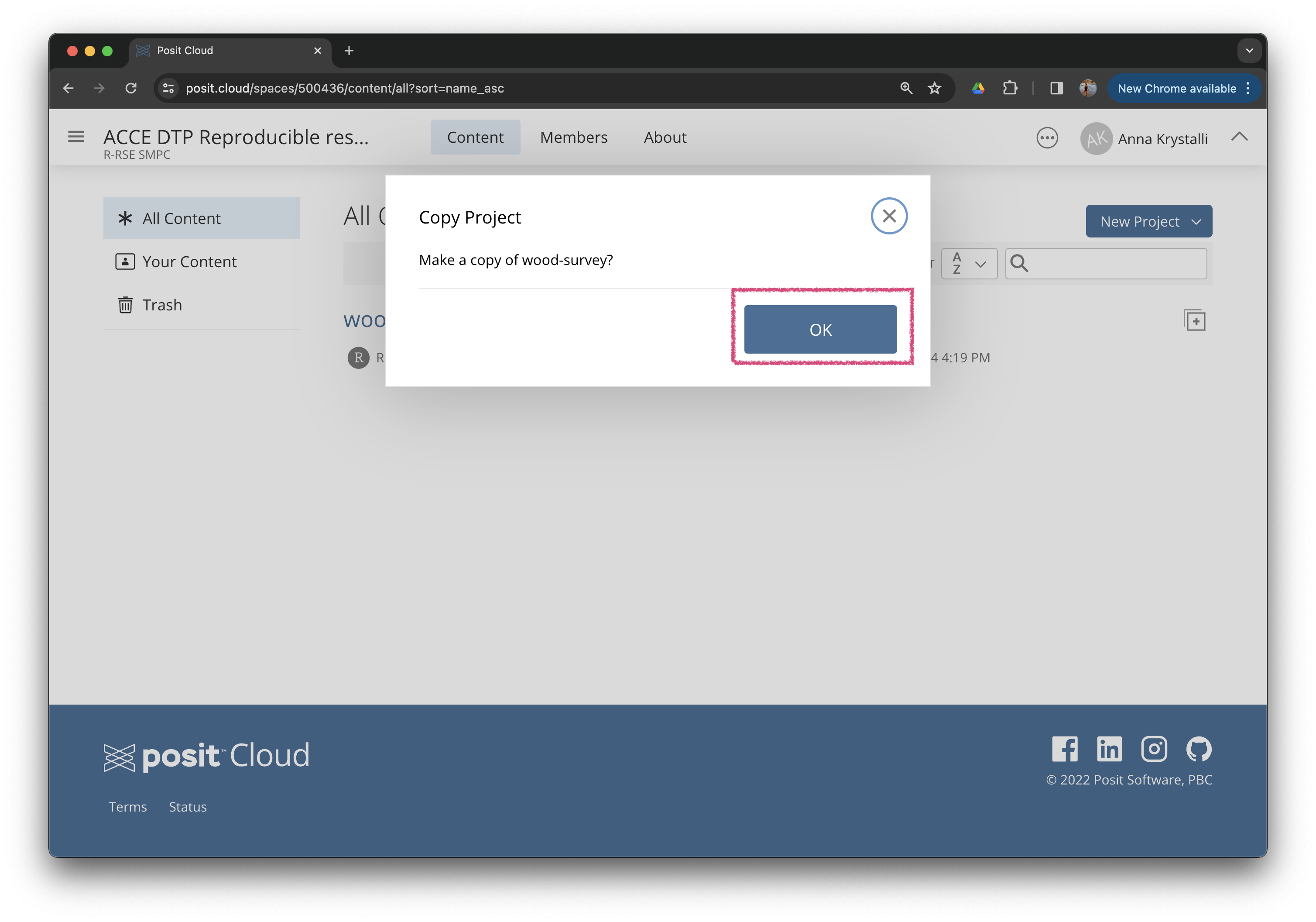Open the New Project dropdown
Image resolution: width=1316 pixels, height=922 pixels.
tap(1148, 221)
